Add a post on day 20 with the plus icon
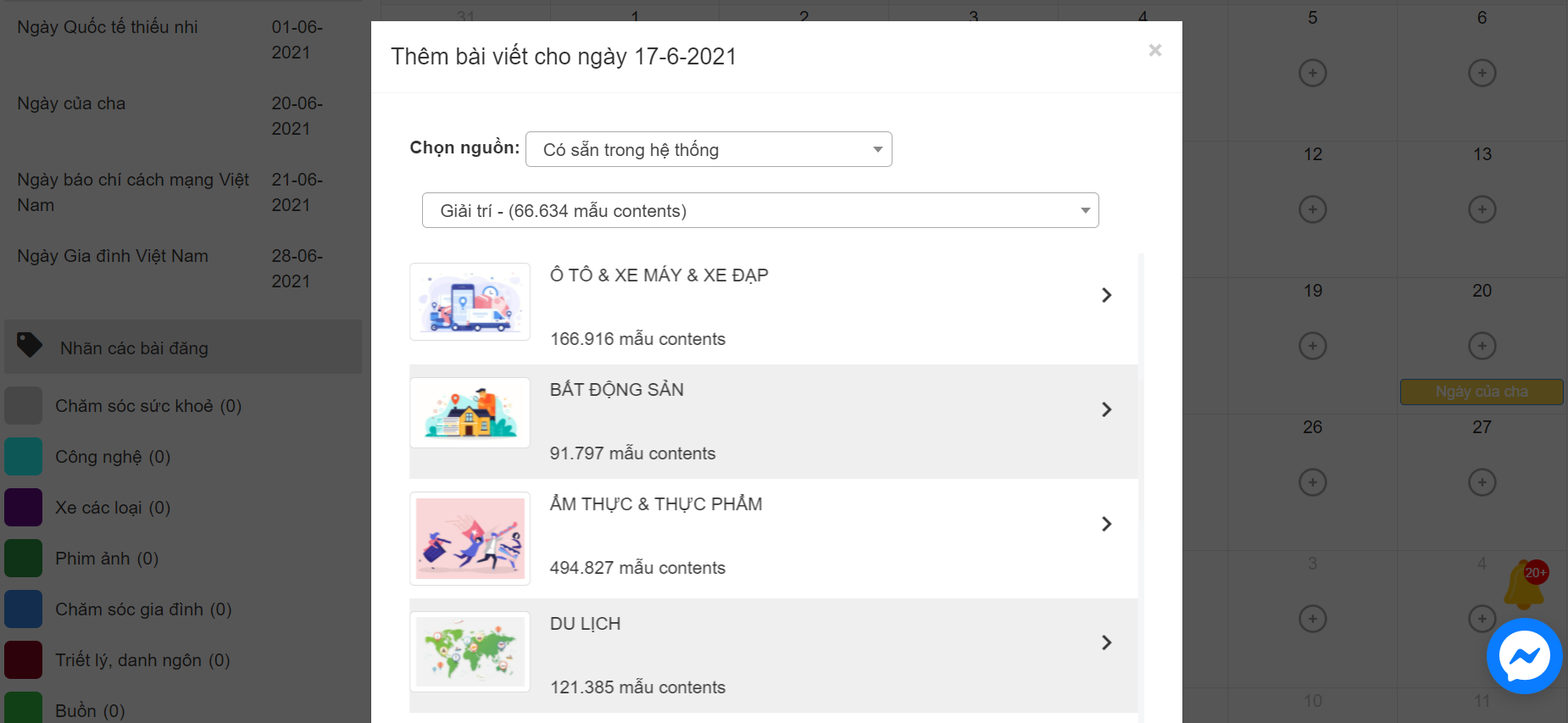This screenshot has width=1568, height=723. 1482,346
